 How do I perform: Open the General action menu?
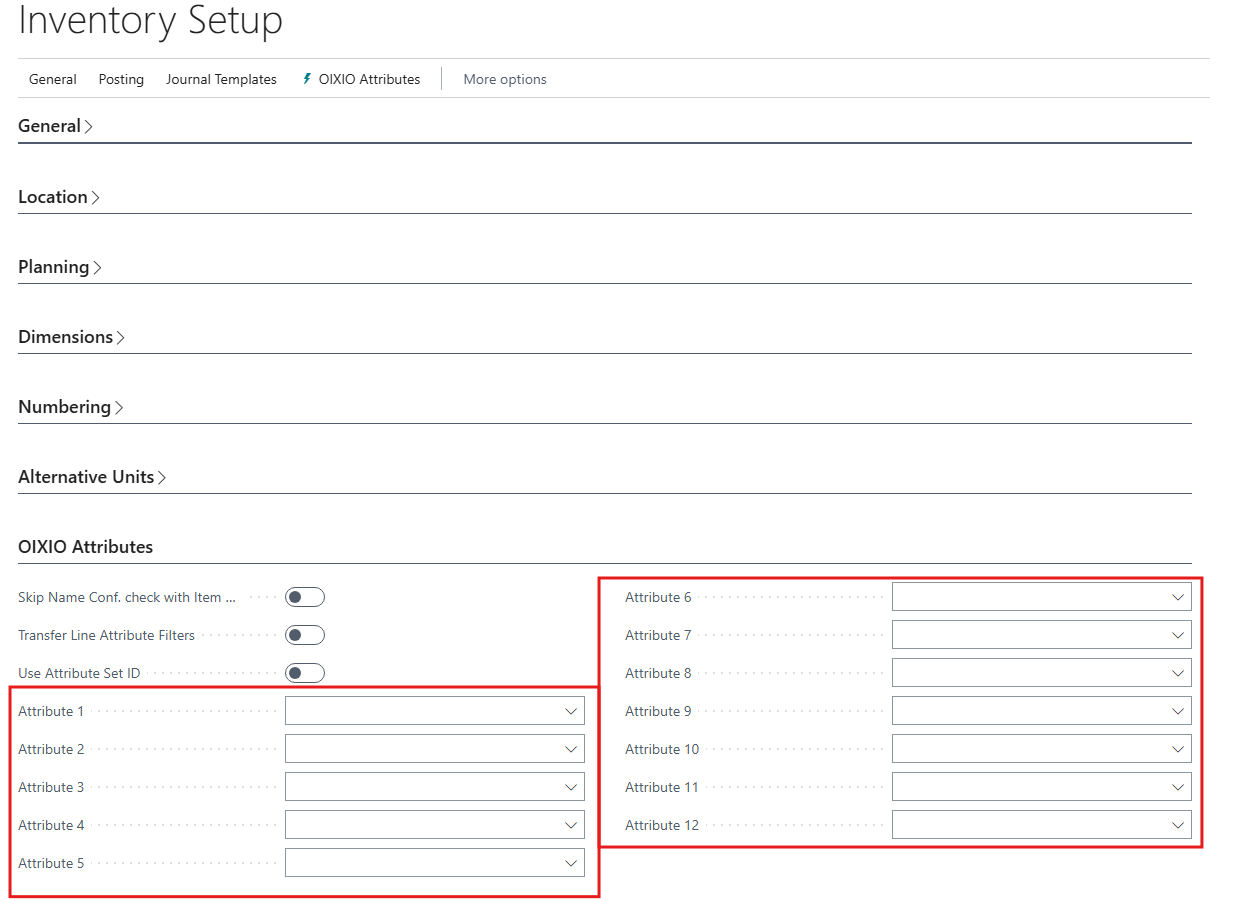(53, 79)
